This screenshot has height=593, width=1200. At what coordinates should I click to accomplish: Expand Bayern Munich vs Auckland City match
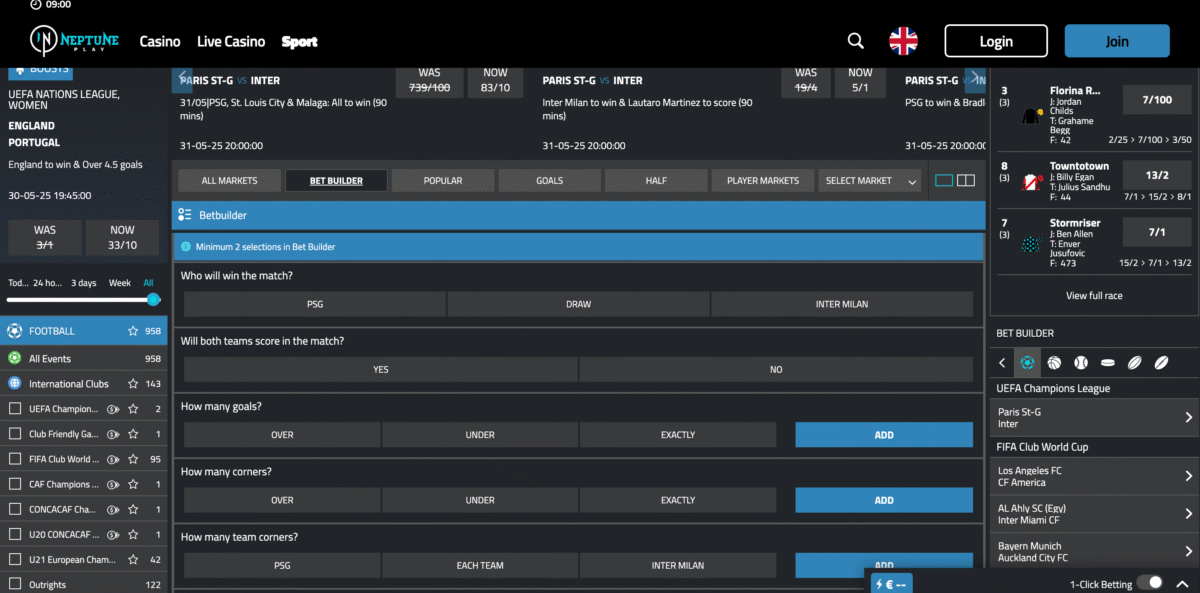(x=1094, y=552)
